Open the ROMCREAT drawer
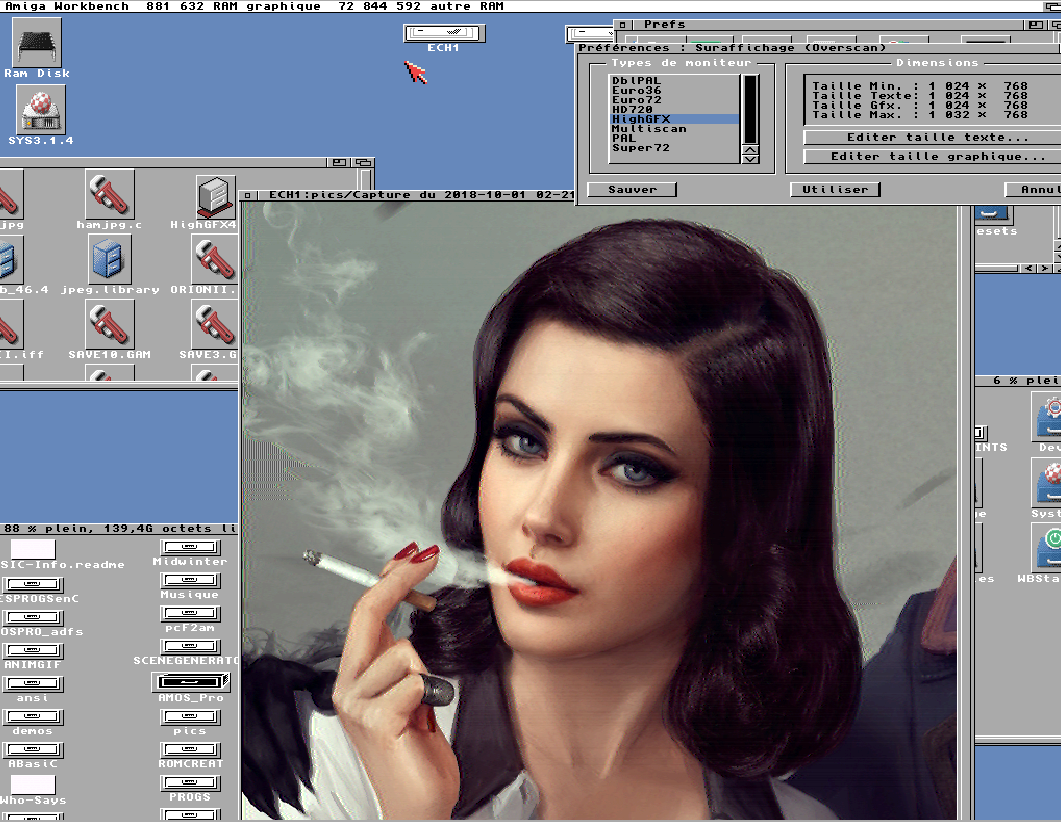 point(189,750)
